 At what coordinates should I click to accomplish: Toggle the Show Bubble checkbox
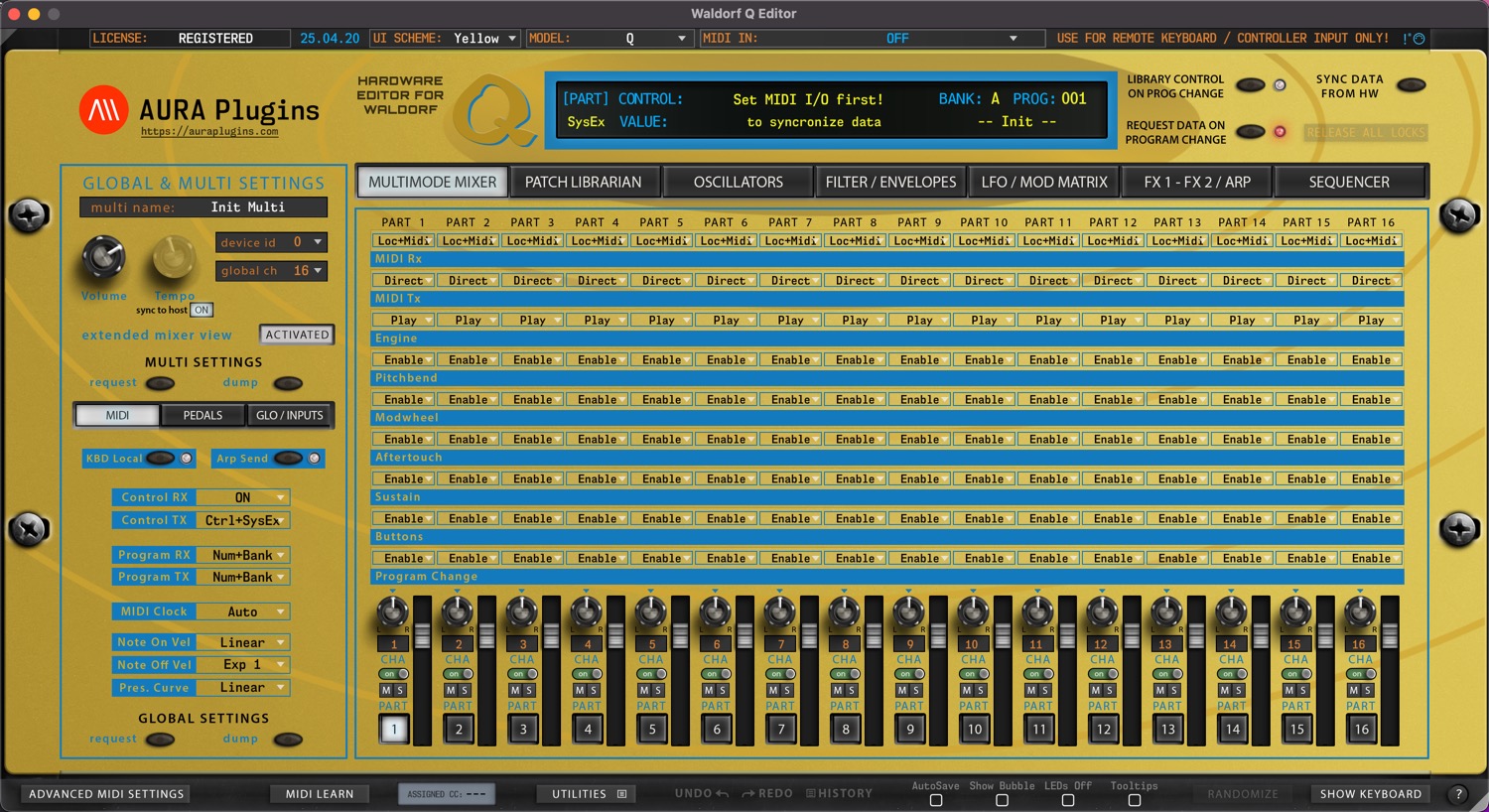(1002, 800)
